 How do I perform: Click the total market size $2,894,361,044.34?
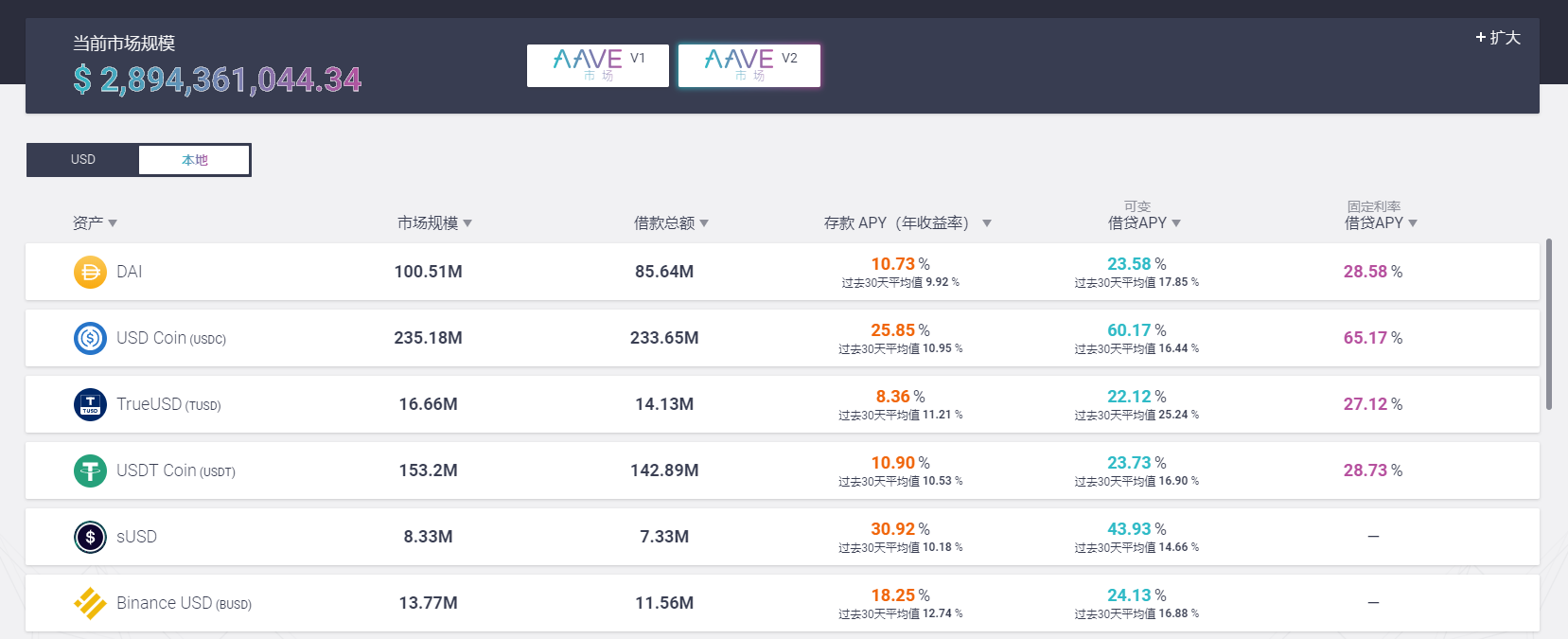(218, 80)
